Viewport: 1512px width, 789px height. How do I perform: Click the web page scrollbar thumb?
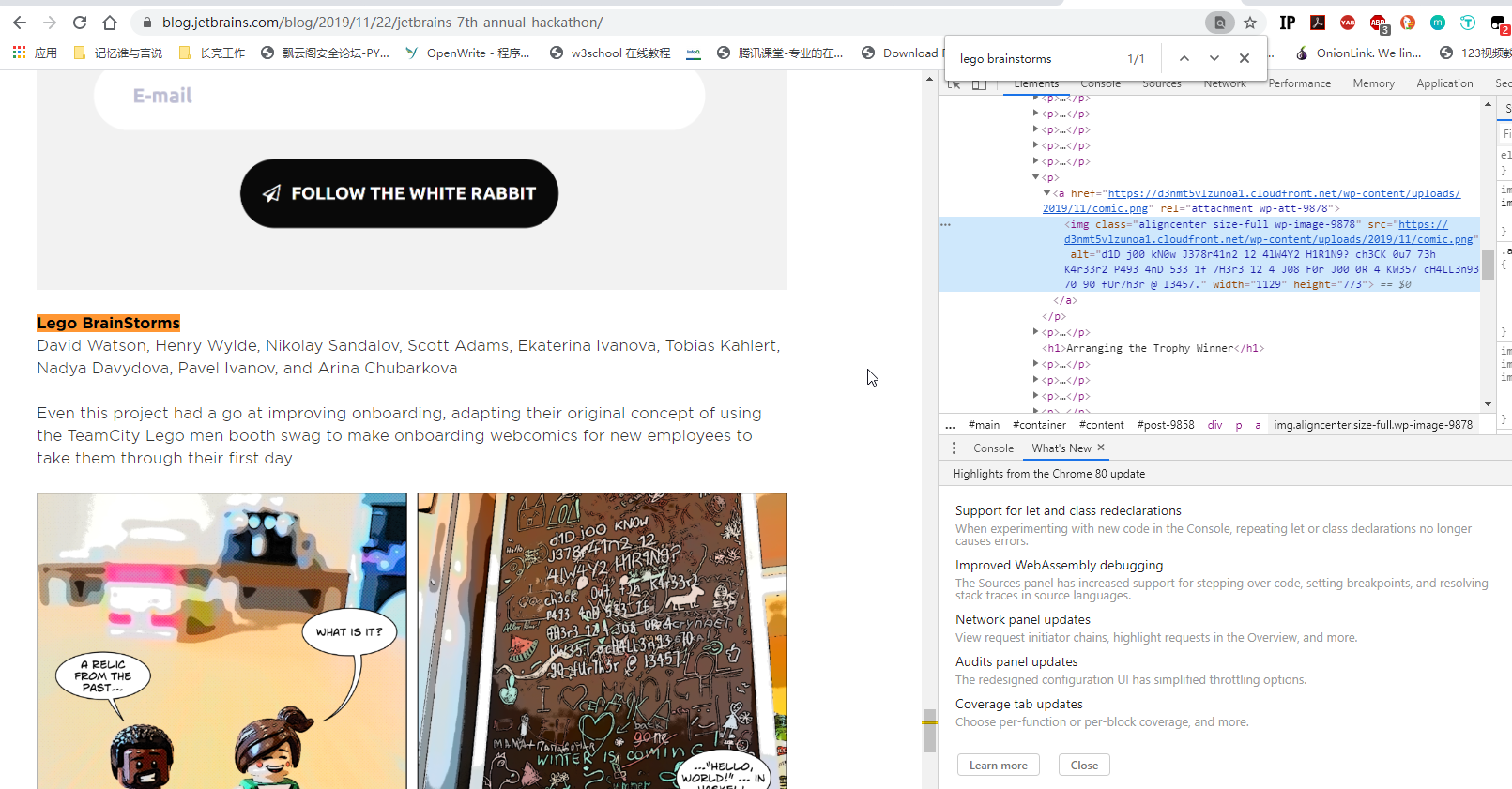(x=929, y=732)
